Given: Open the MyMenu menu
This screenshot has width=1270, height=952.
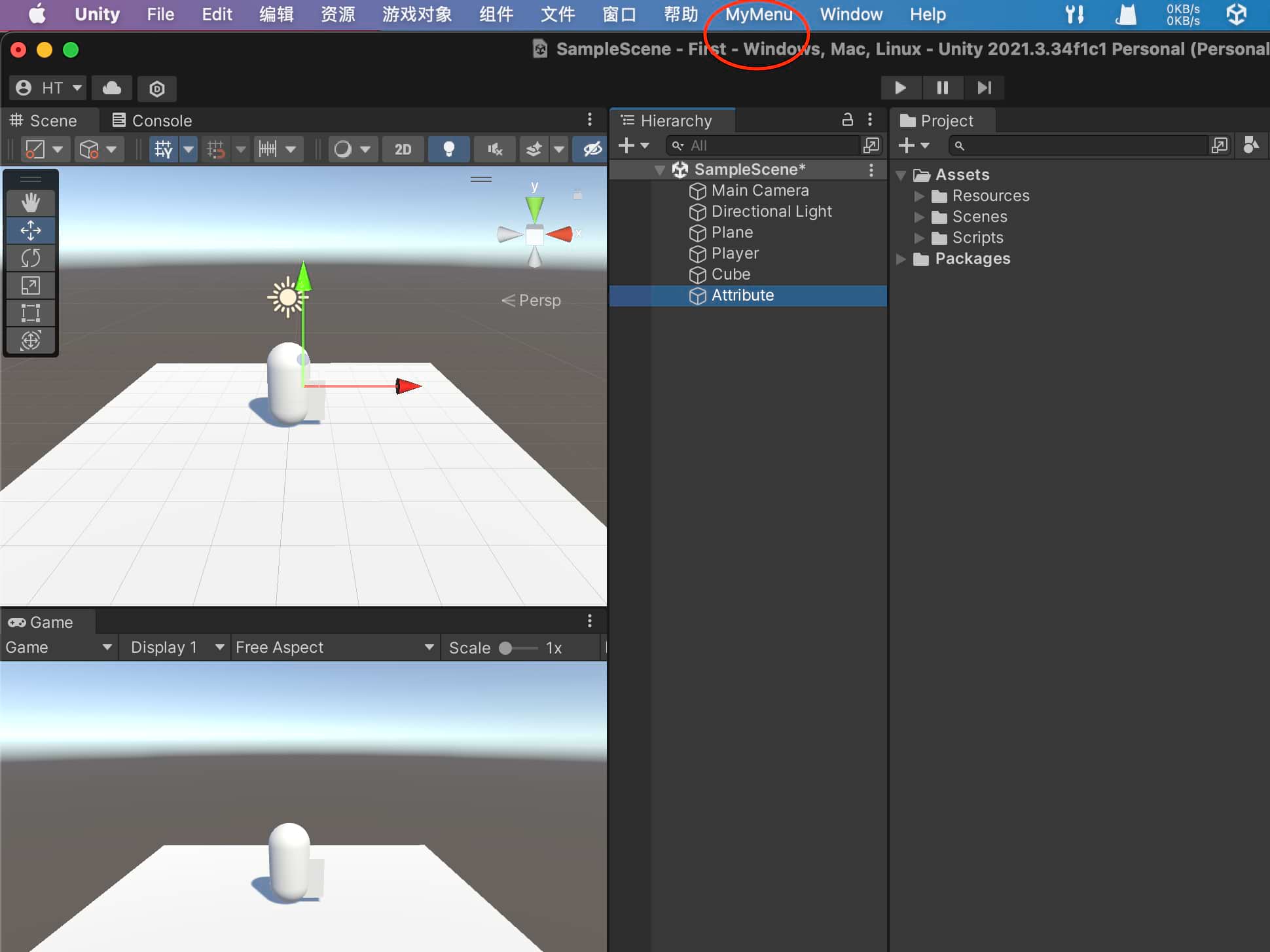Looking at the screenshot, I should tap(758, 14).
